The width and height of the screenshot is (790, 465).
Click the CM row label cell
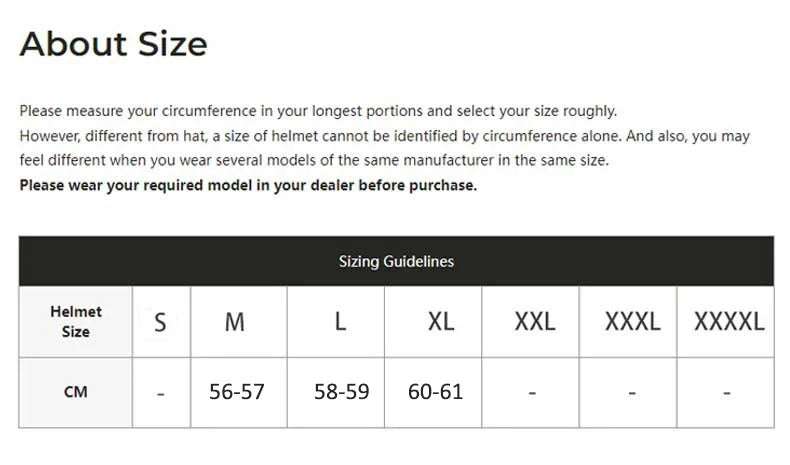pyautogui.click(x=76, y=392)
